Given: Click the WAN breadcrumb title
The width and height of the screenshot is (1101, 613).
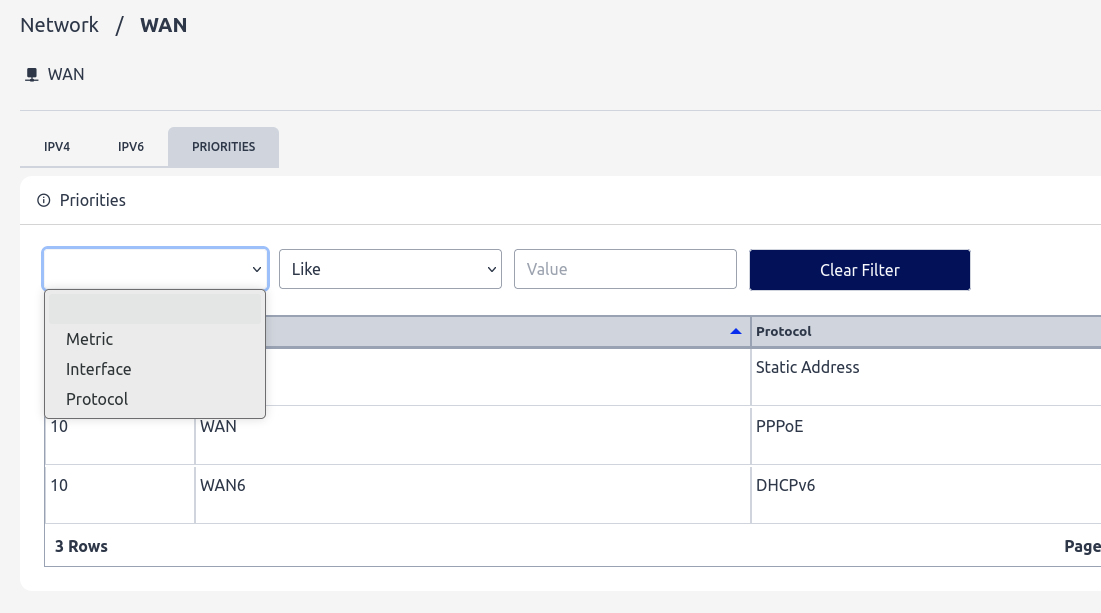Looking at the screenshot, I should tap(164, 25).
